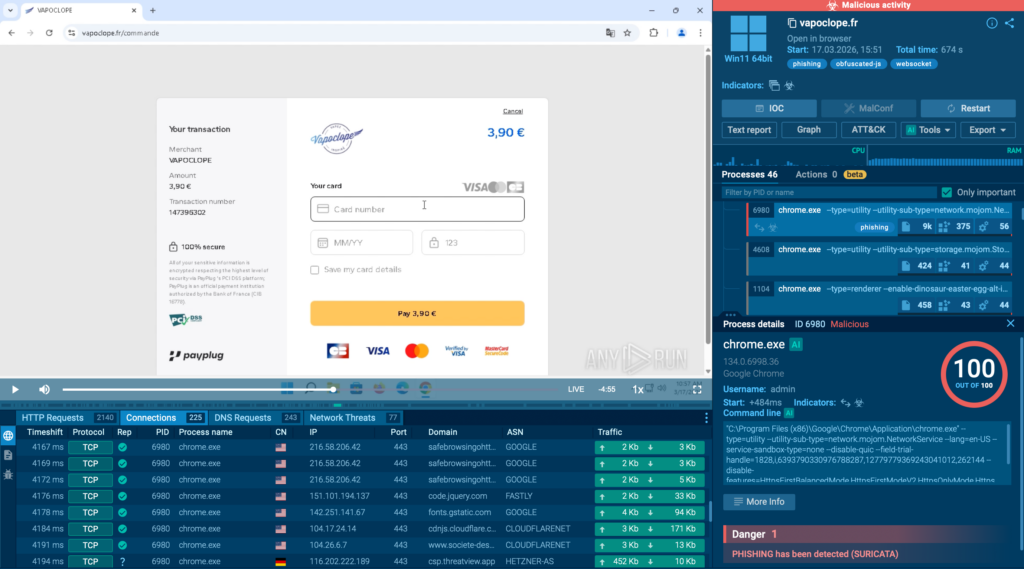Filter processes by PID or name

click(829, 192)
